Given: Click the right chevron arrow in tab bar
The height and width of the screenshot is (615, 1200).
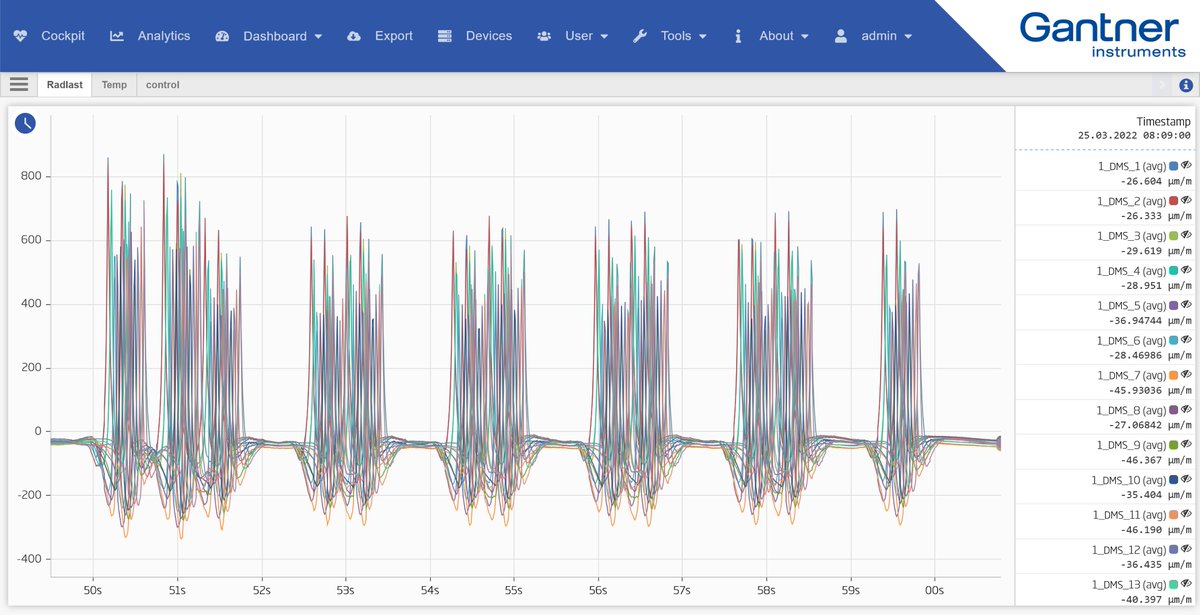Looking at the screenshot, I should click(1162, 85).
